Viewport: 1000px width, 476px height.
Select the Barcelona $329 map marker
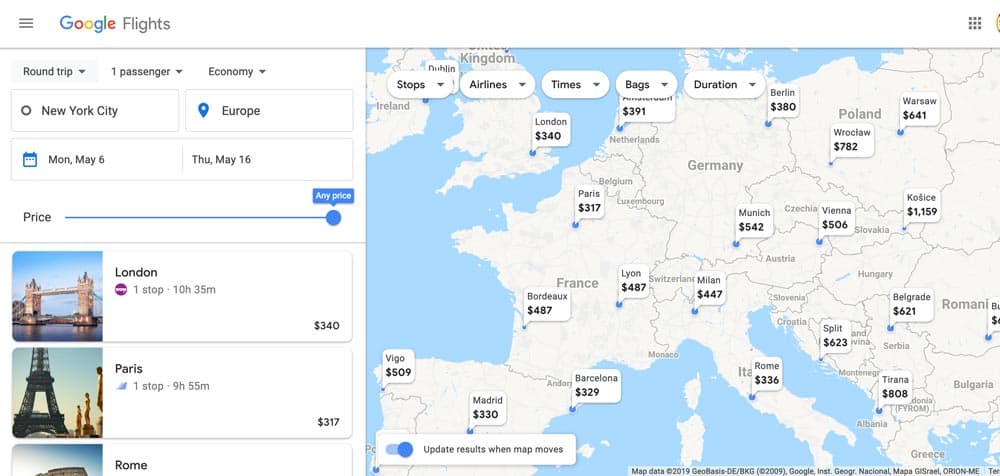point(596,386)
